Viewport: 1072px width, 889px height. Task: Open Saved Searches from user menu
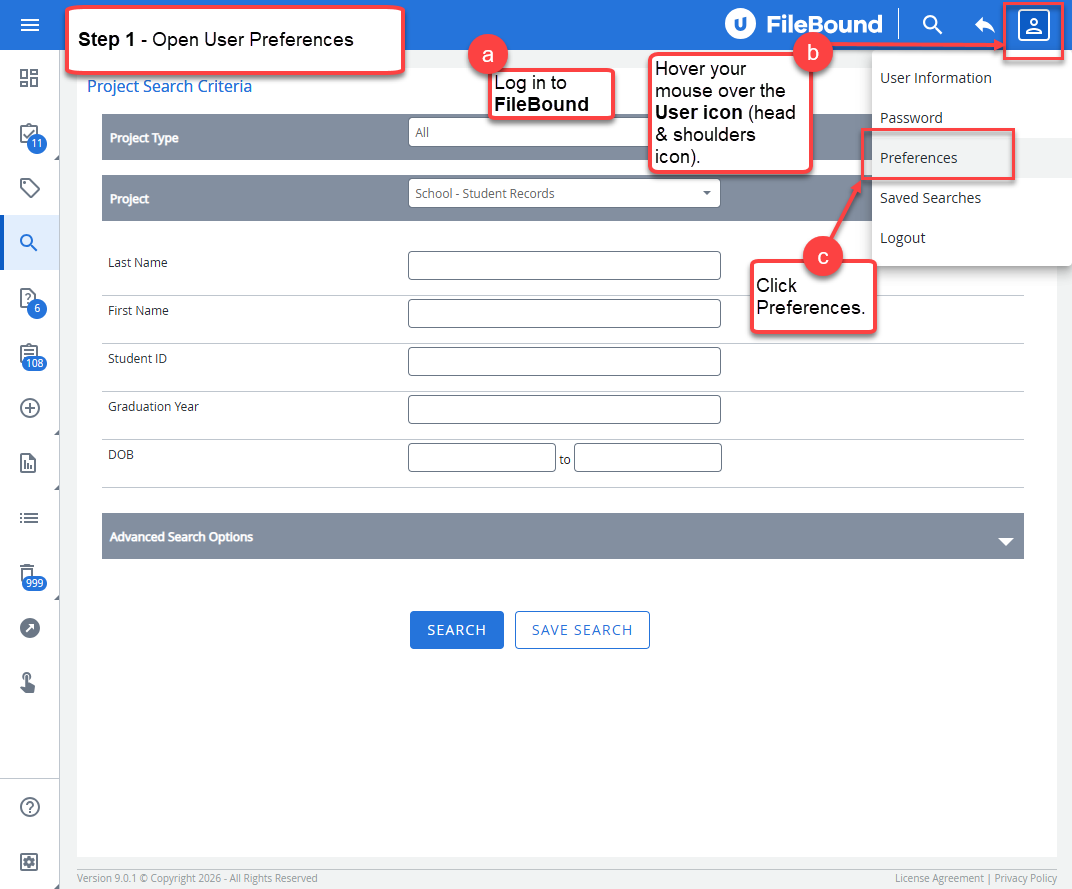click(930, 198)
